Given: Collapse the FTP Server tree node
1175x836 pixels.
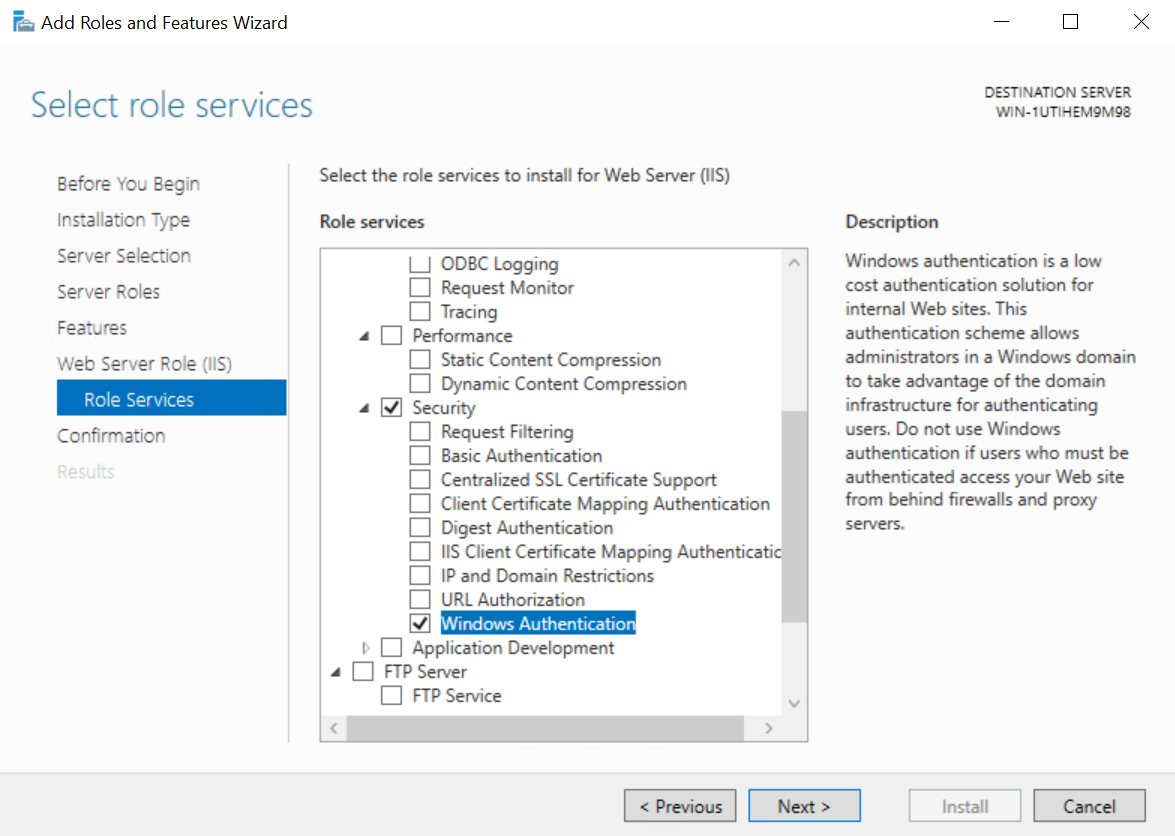Looking at the screenshot, I should (x=336, y=672).
